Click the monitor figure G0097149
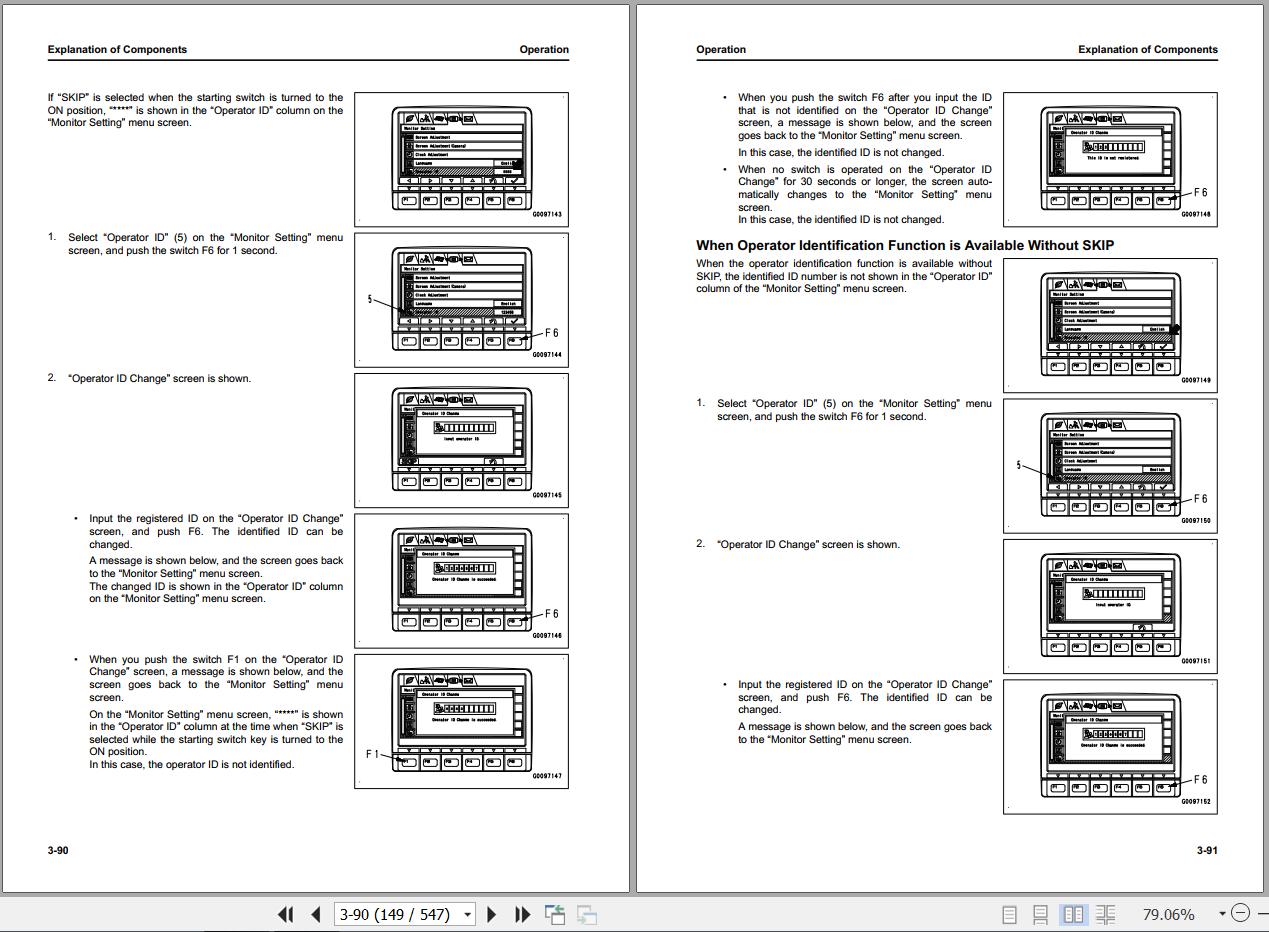This screenshot has height=932, width=1269. tap(1110, 326)
